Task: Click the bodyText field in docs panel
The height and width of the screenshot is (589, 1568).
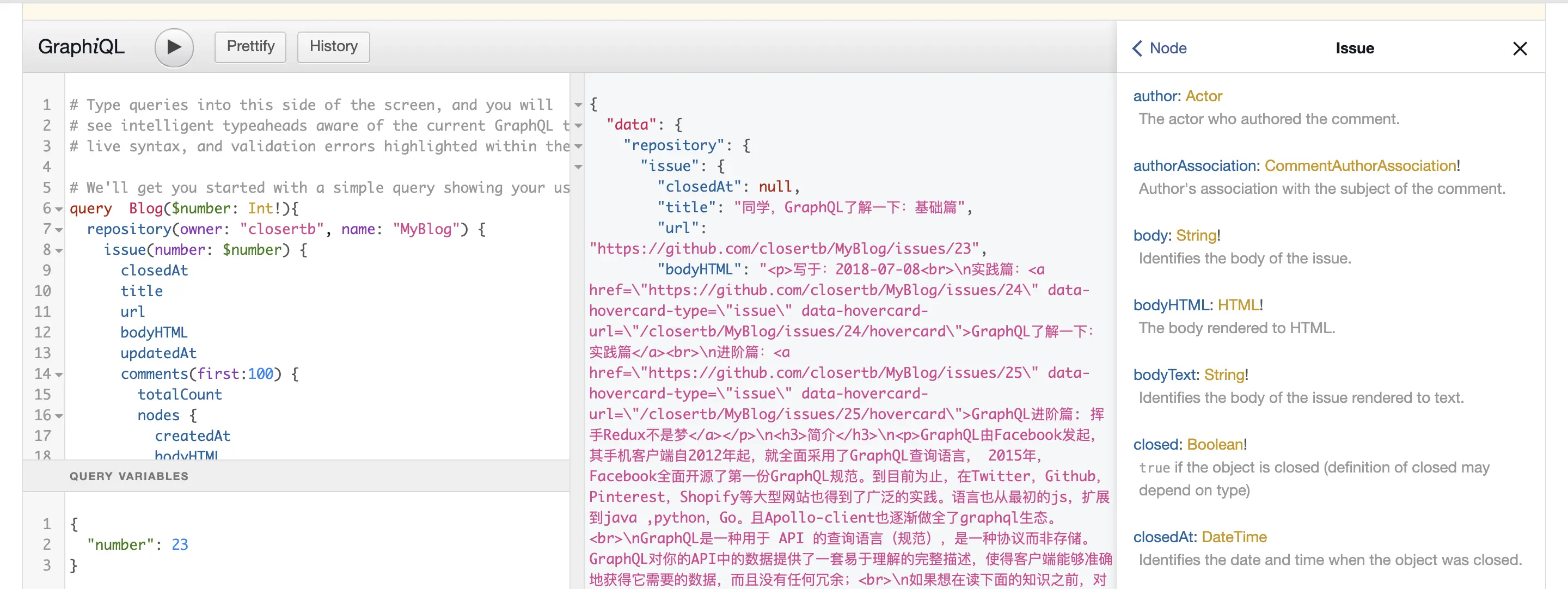Action: point(1166,375)
